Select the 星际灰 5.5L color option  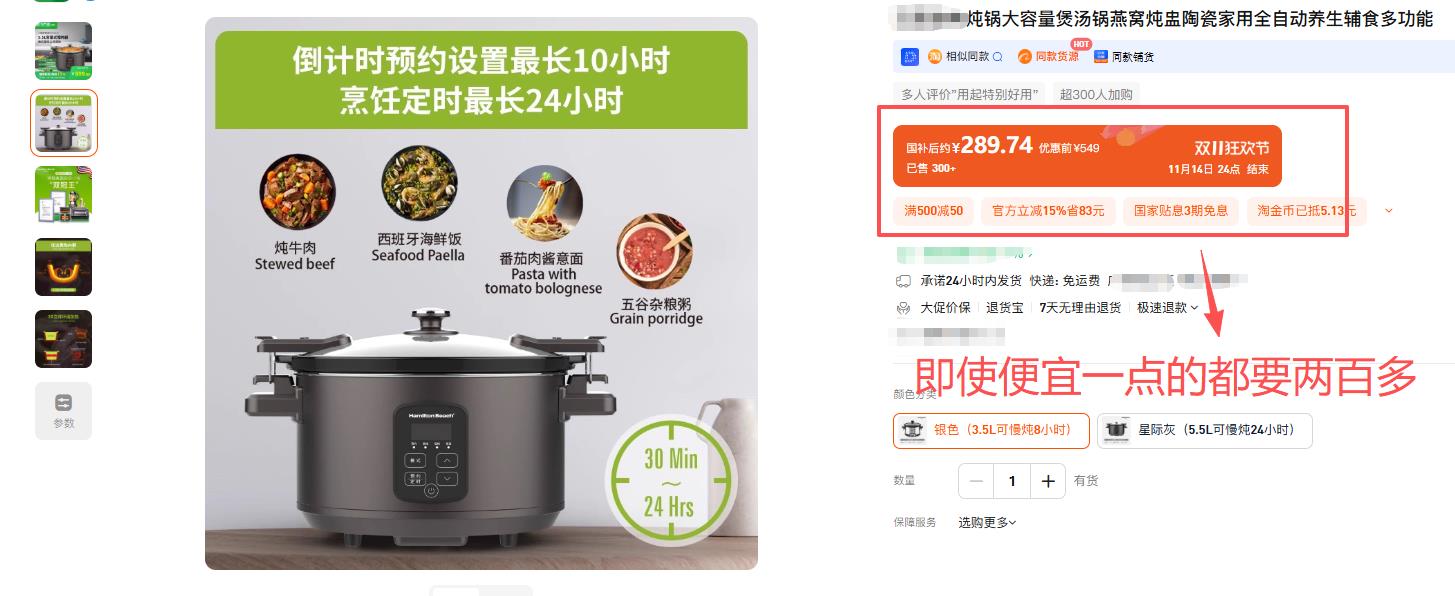[x=1204, y=430]
